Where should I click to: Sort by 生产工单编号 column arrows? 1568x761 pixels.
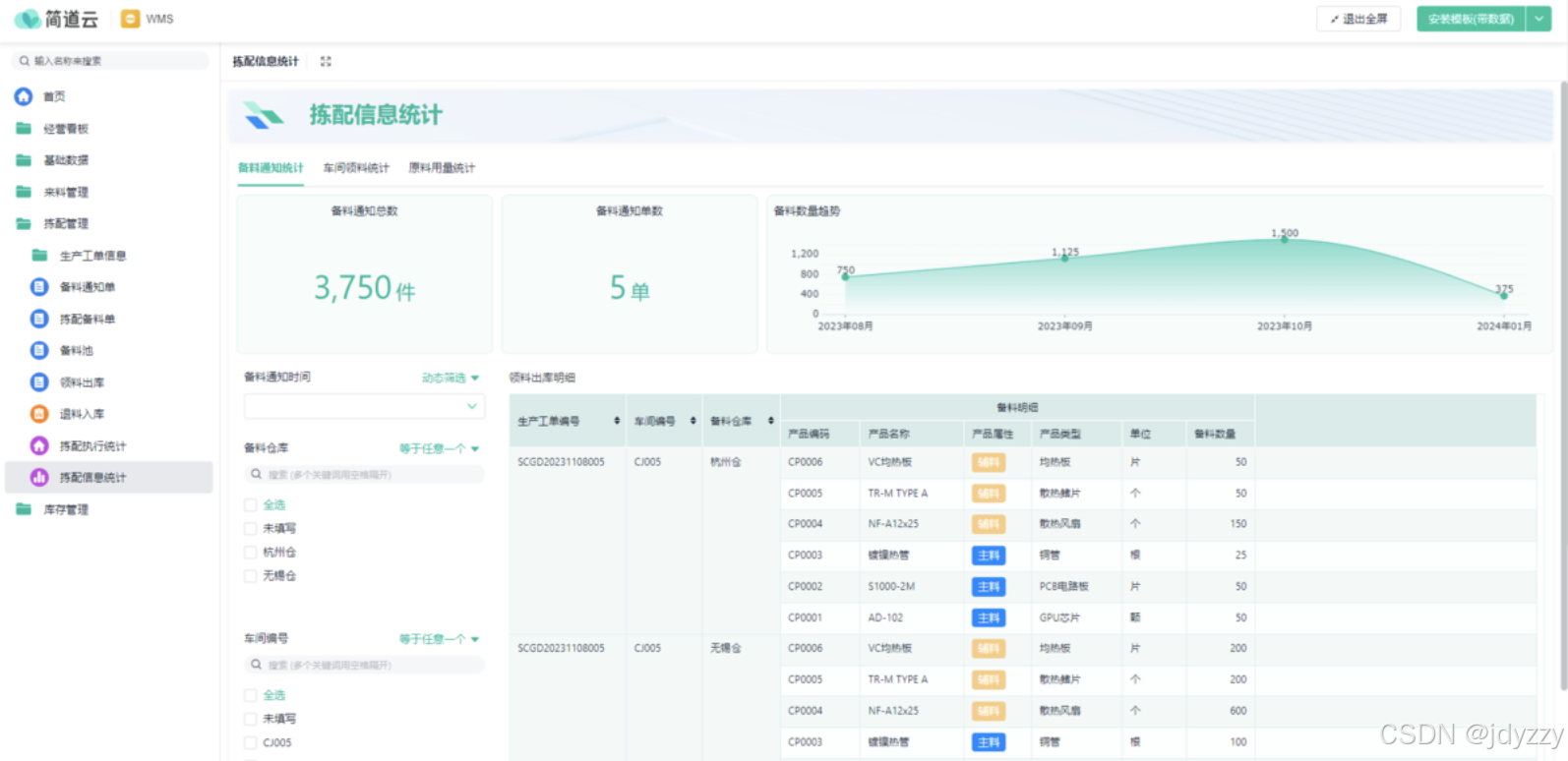[x=617, y=421]
